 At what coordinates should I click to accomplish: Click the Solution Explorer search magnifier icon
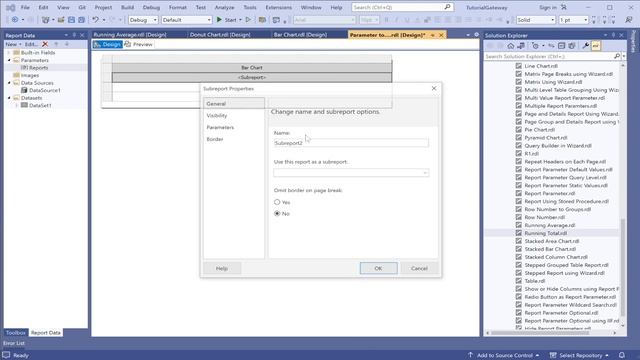coord(617,56)
